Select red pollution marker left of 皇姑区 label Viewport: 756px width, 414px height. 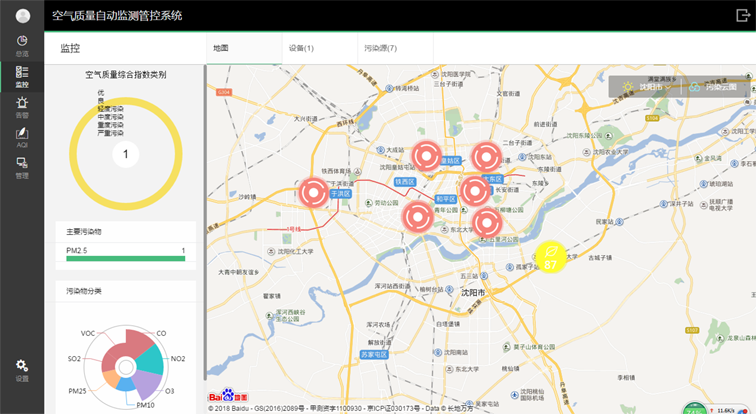pos(427,156)
